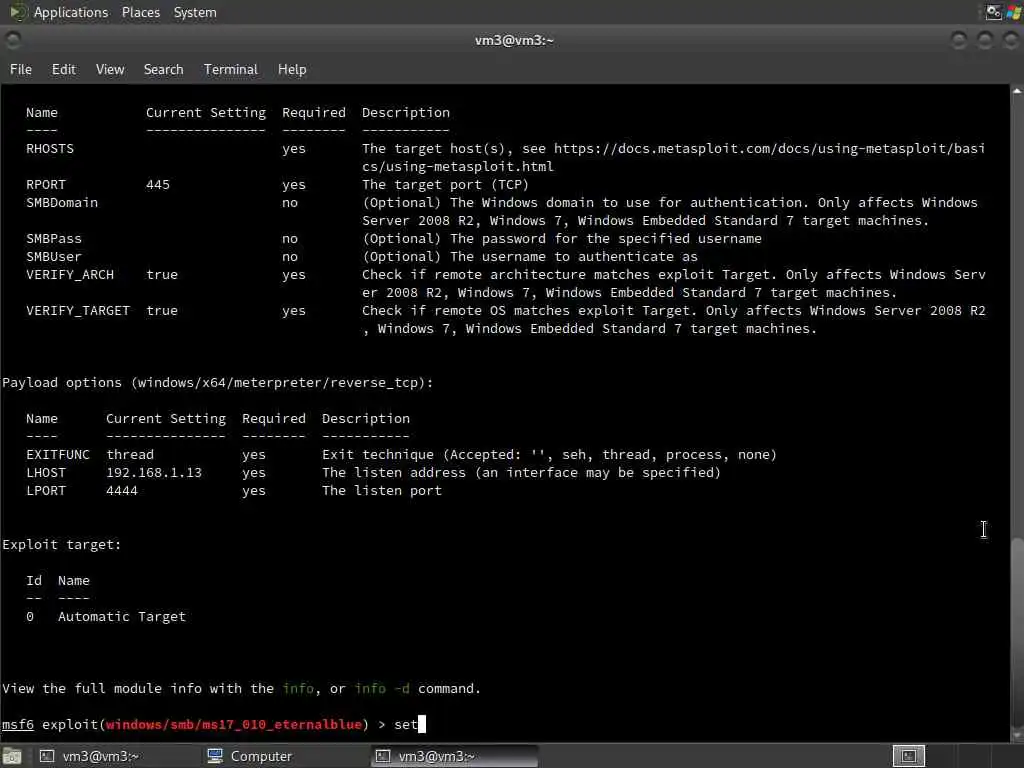Click the colorful flag tray icon
This screenshot has height=768, width=1024.
coord(1014,12)
